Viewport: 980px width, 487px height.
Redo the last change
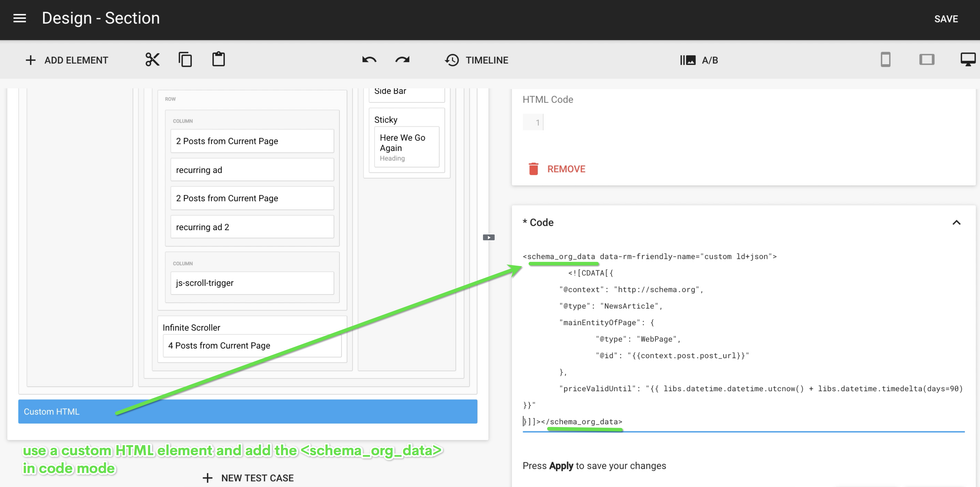[402, 60]
